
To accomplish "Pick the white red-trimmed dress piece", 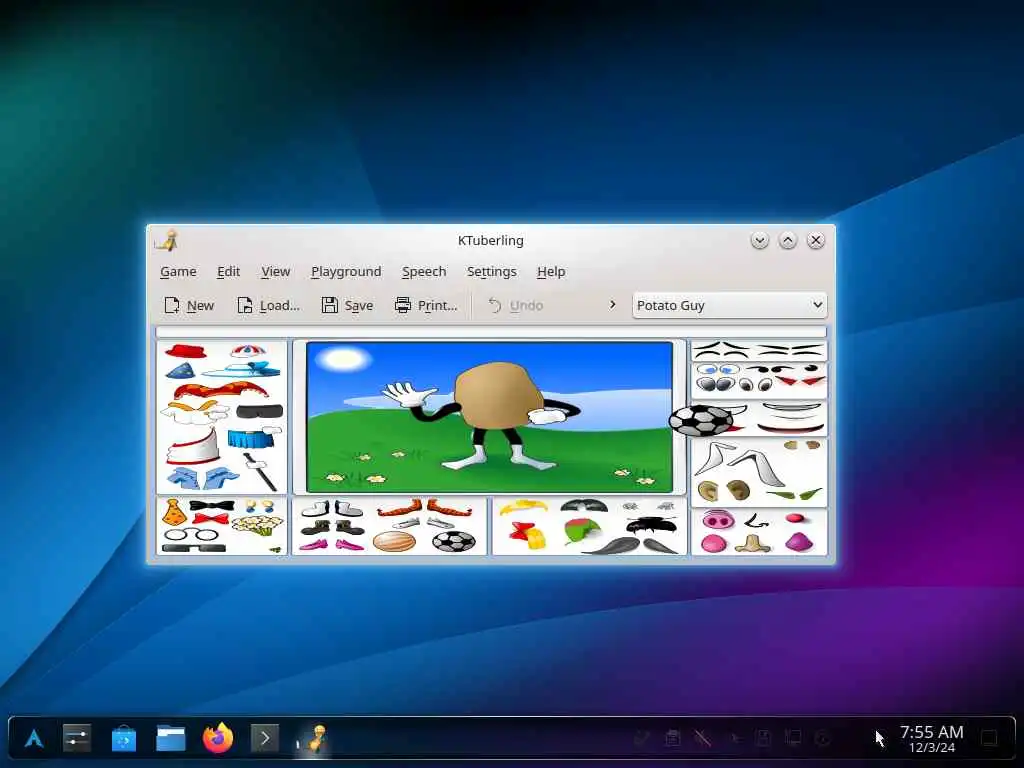I will pos(193,447).
